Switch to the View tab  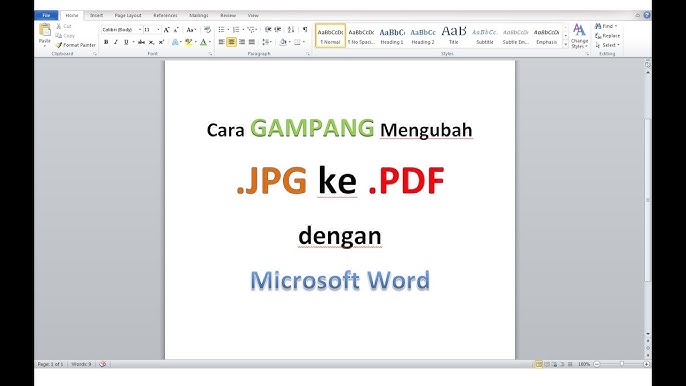(x=253, y=15)
